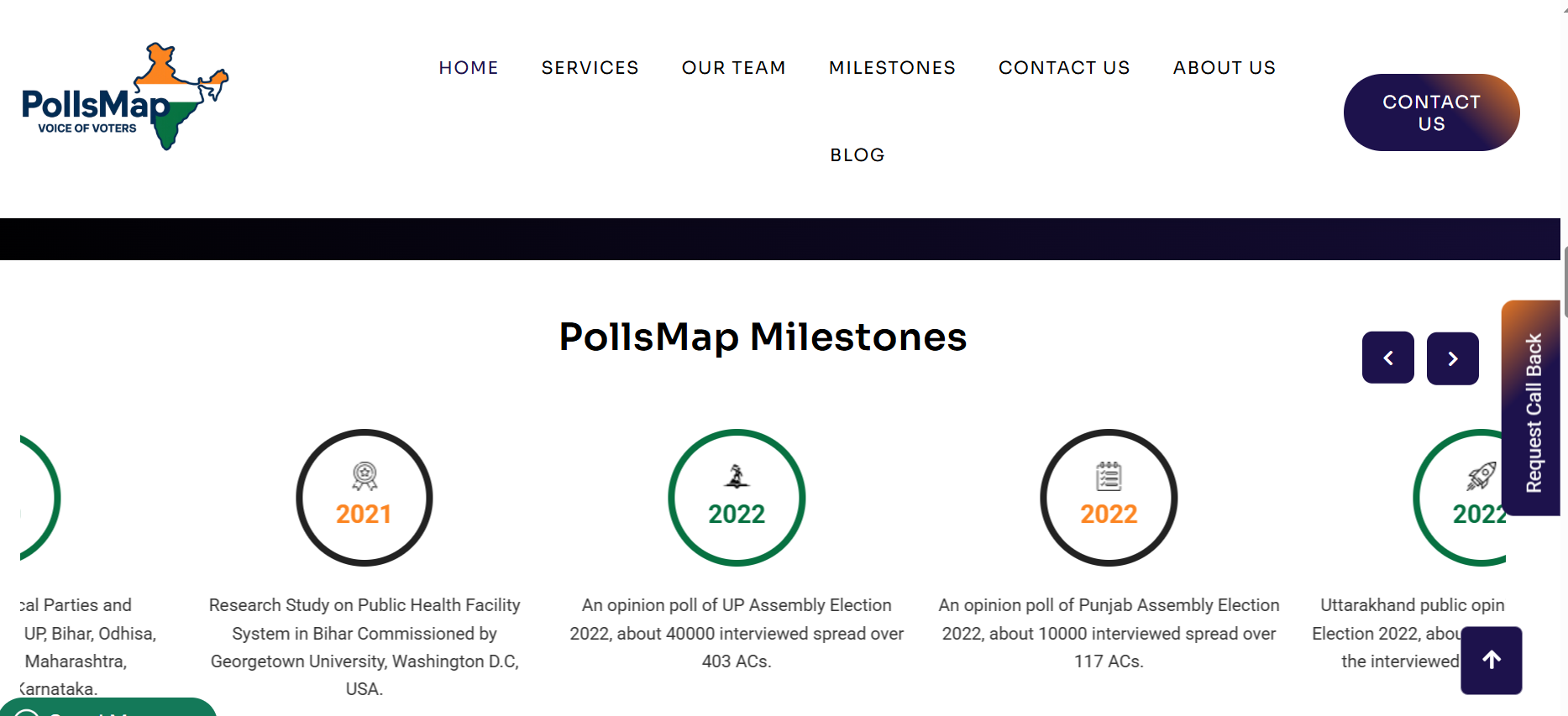Open the Blog link
Image resolution: width=1568 pixels, height=716 pixels.
(857, 154)
